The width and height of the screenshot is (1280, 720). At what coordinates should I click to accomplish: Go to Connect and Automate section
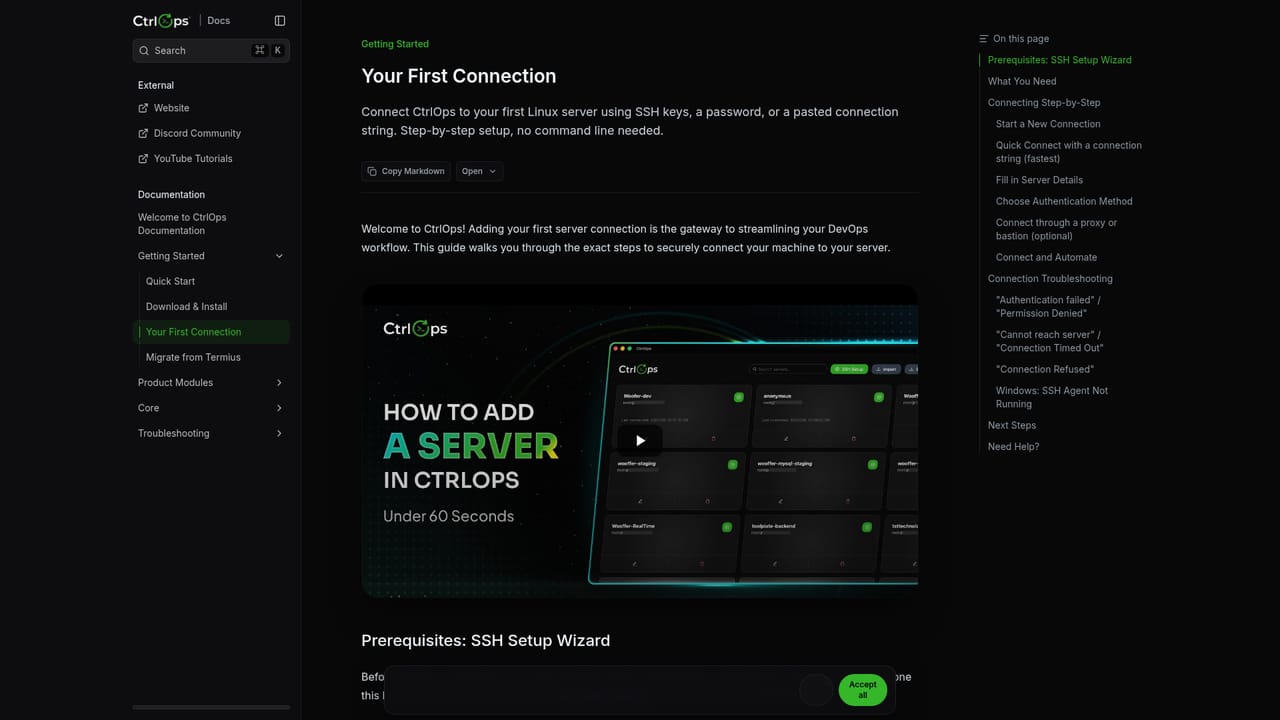click(x=1046, y=258)
